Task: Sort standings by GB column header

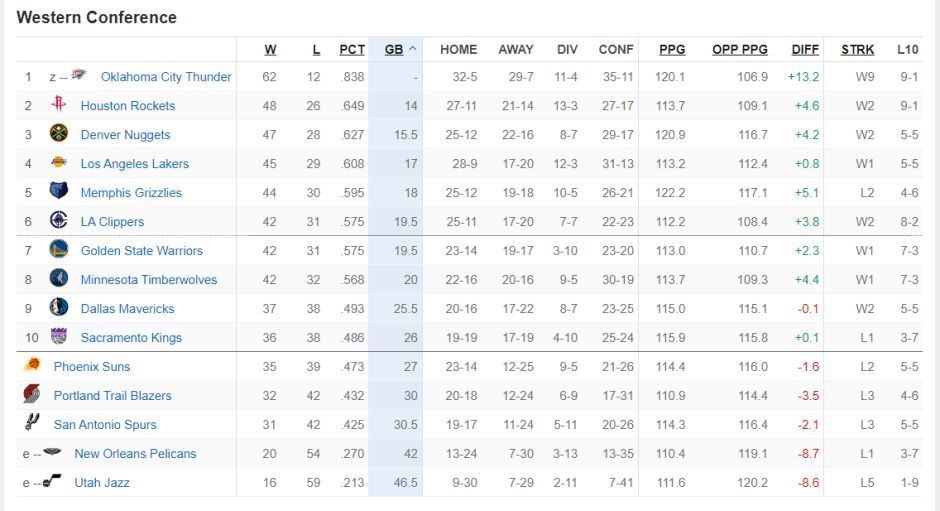Action: coord(394,50)
